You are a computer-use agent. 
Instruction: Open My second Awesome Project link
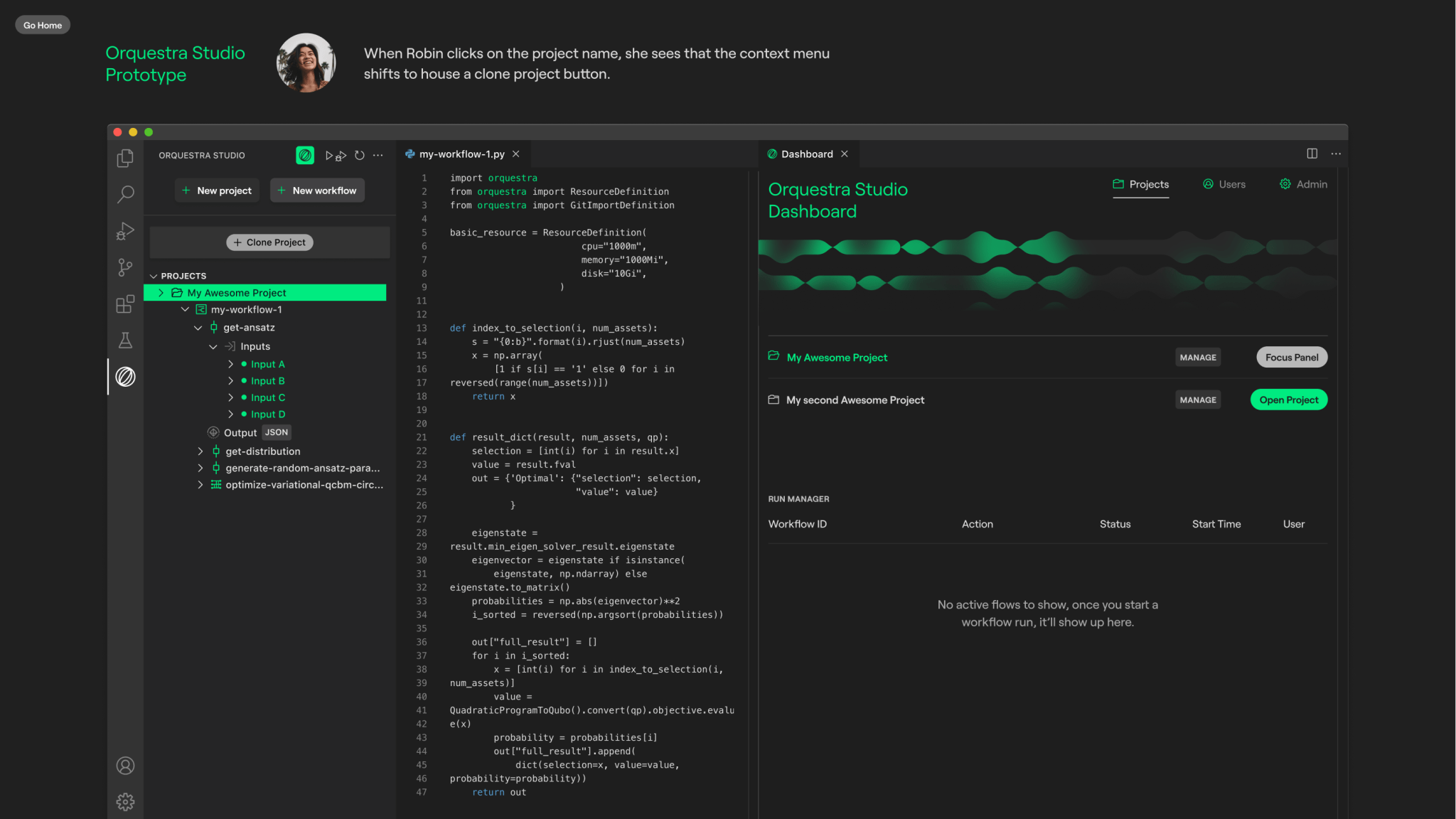click(855, 400)
